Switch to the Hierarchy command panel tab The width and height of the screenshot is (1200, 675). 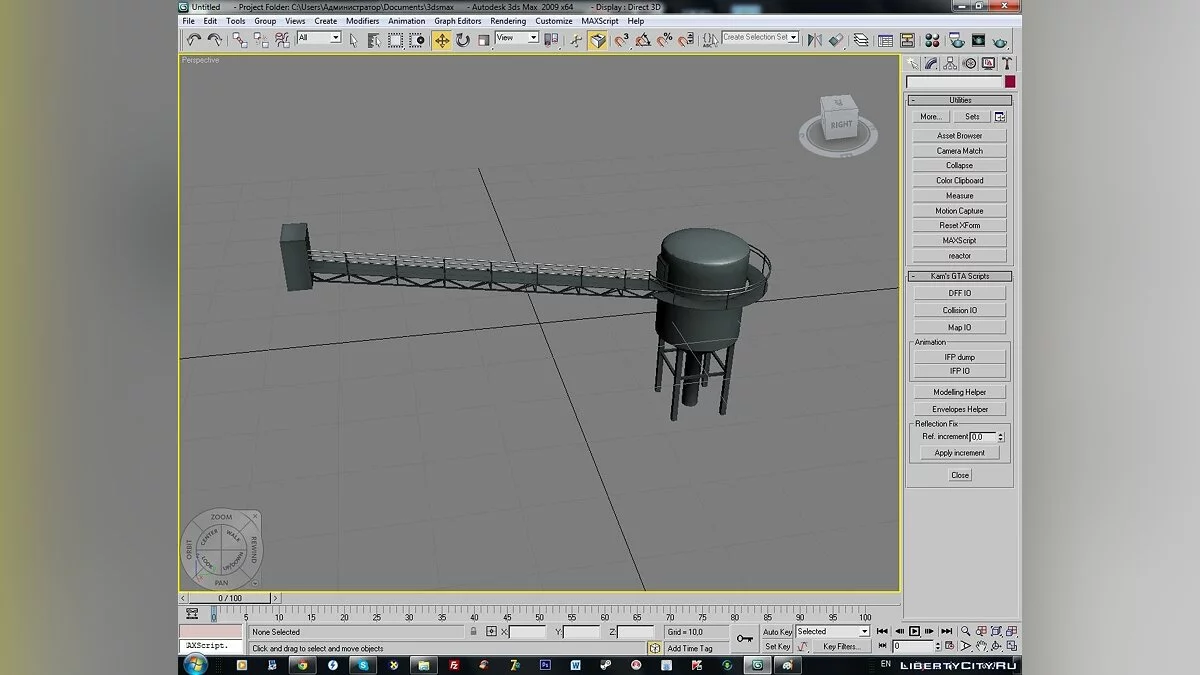[x=950, y=63]
